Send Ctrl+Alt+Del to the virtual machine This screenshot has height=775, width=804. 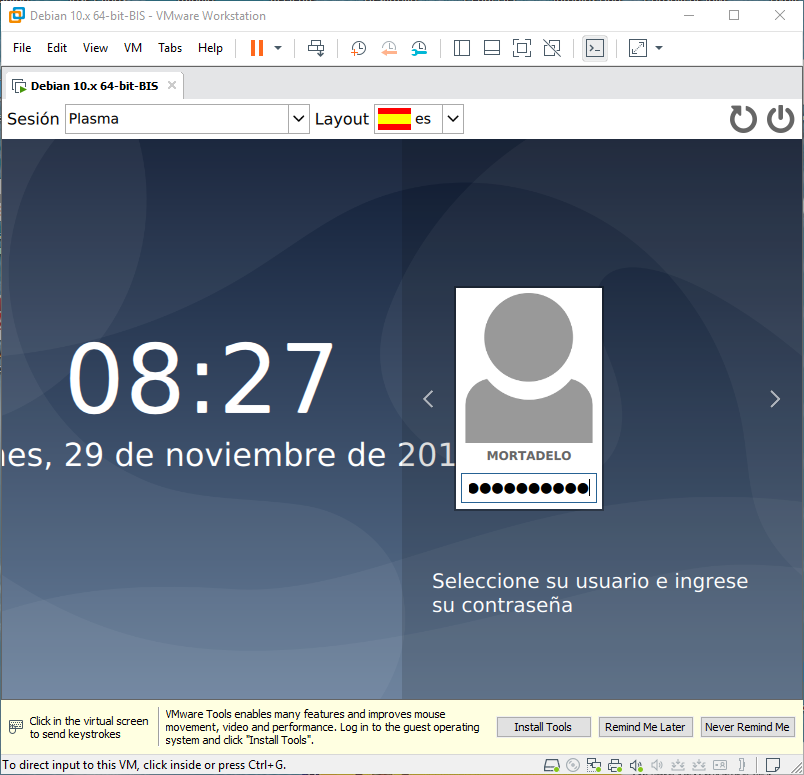point(316,48)
